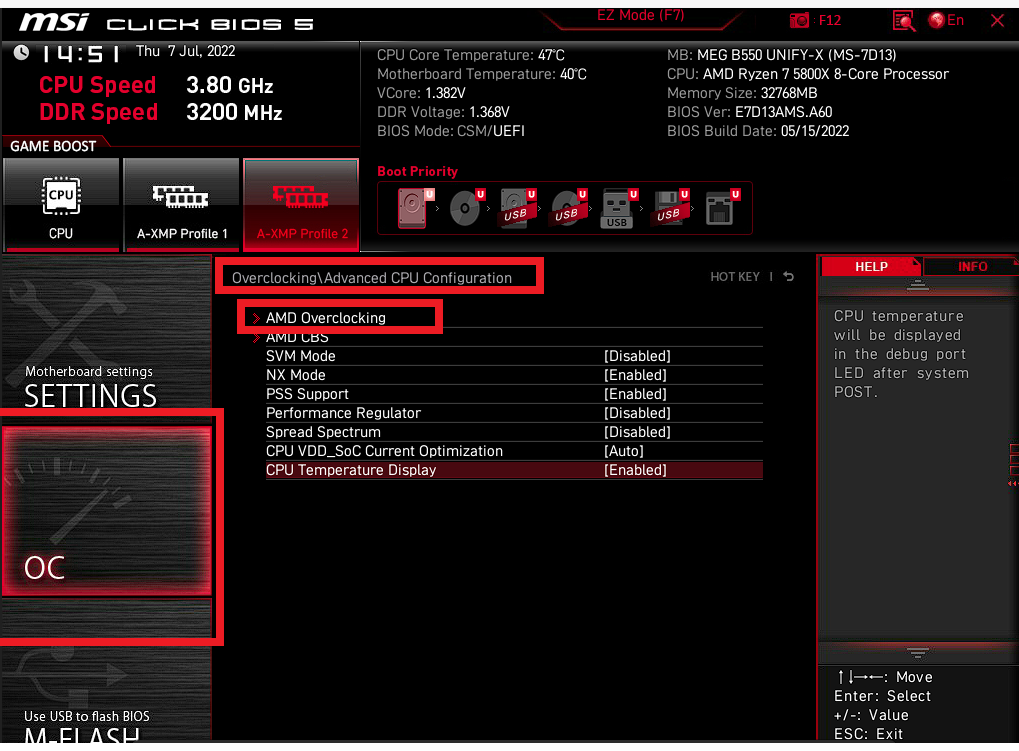Change Spread Spectrum Disabled value

[637, 432]
